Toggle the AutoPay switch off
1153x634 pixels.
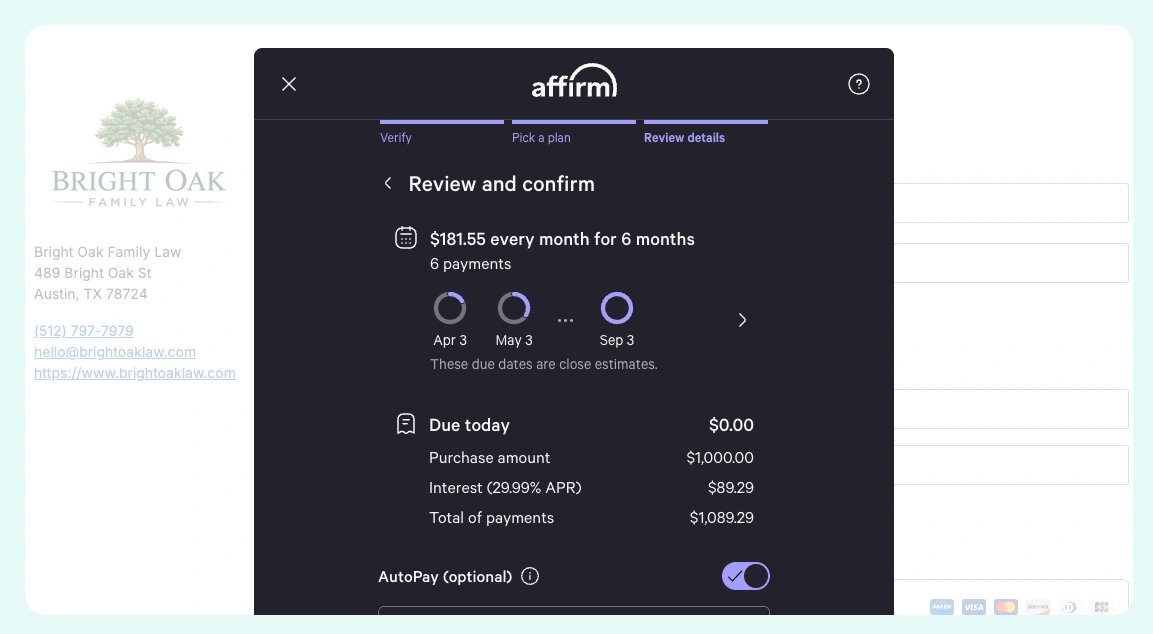[x=746, y=576]
